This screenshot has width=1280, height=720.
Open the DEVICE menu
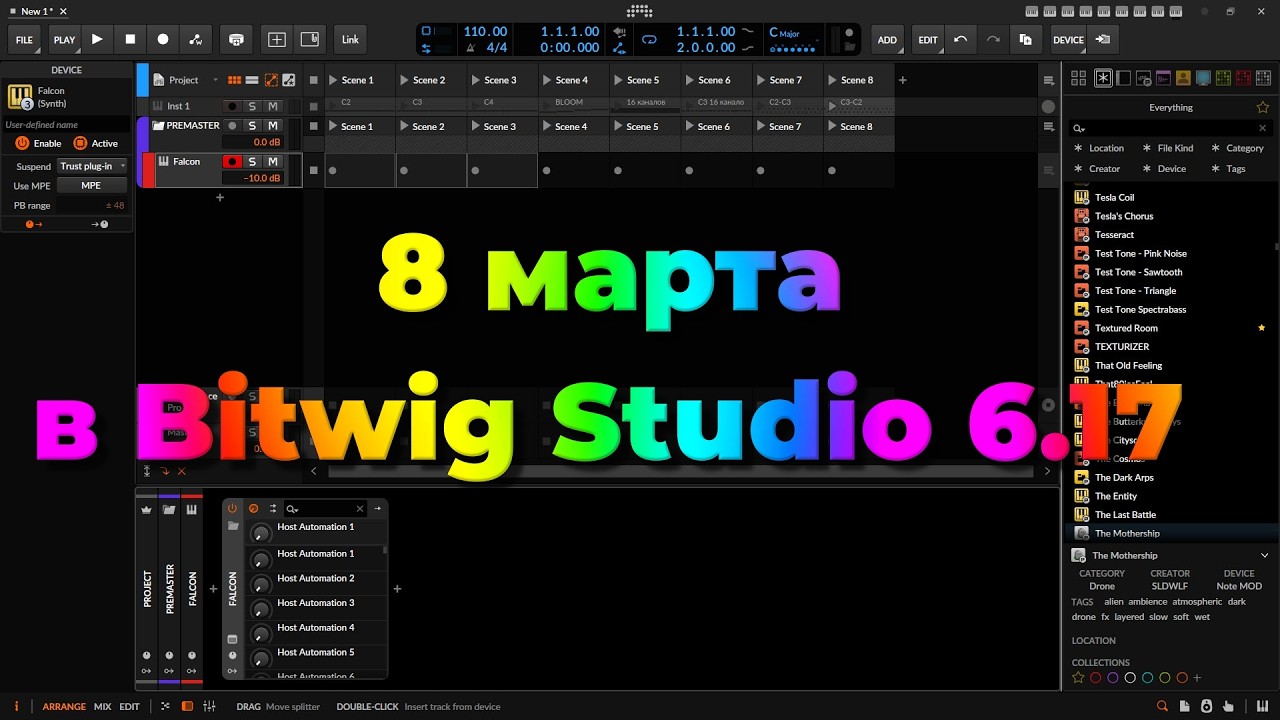coord(1068,40)
